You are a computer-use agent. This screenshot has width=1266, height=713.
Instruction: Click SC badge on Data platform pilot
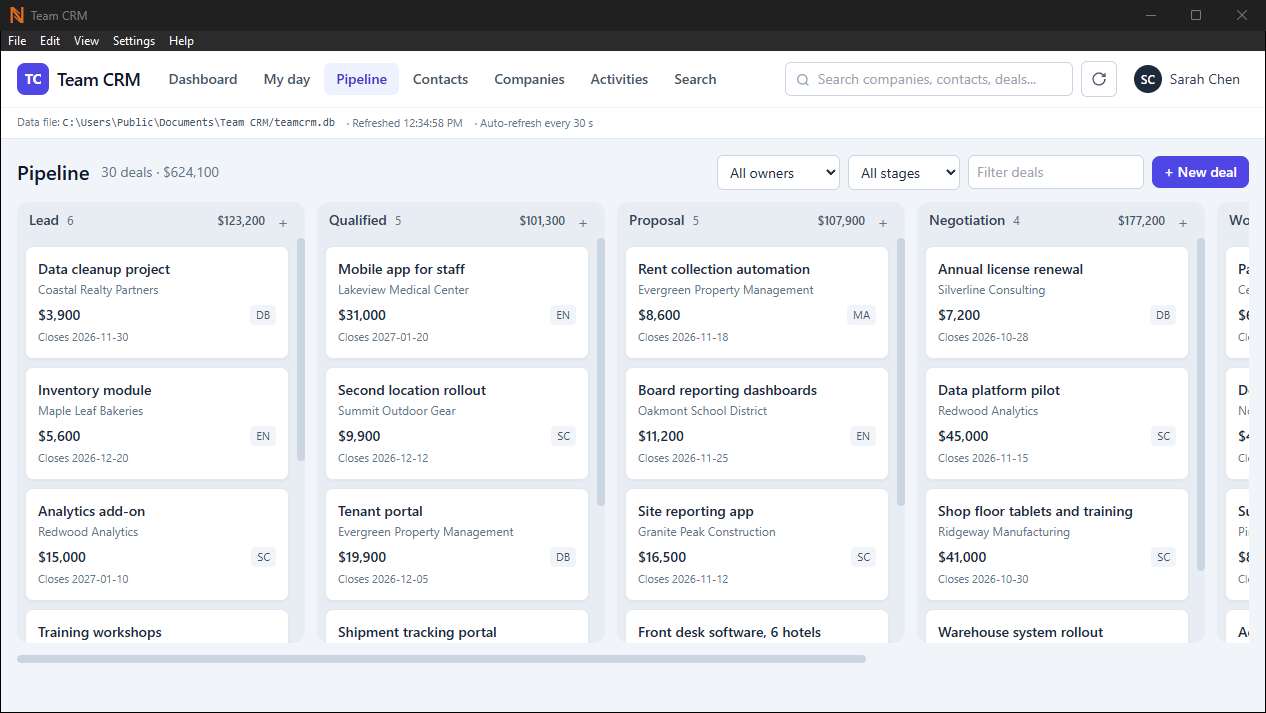point(1163,436)
